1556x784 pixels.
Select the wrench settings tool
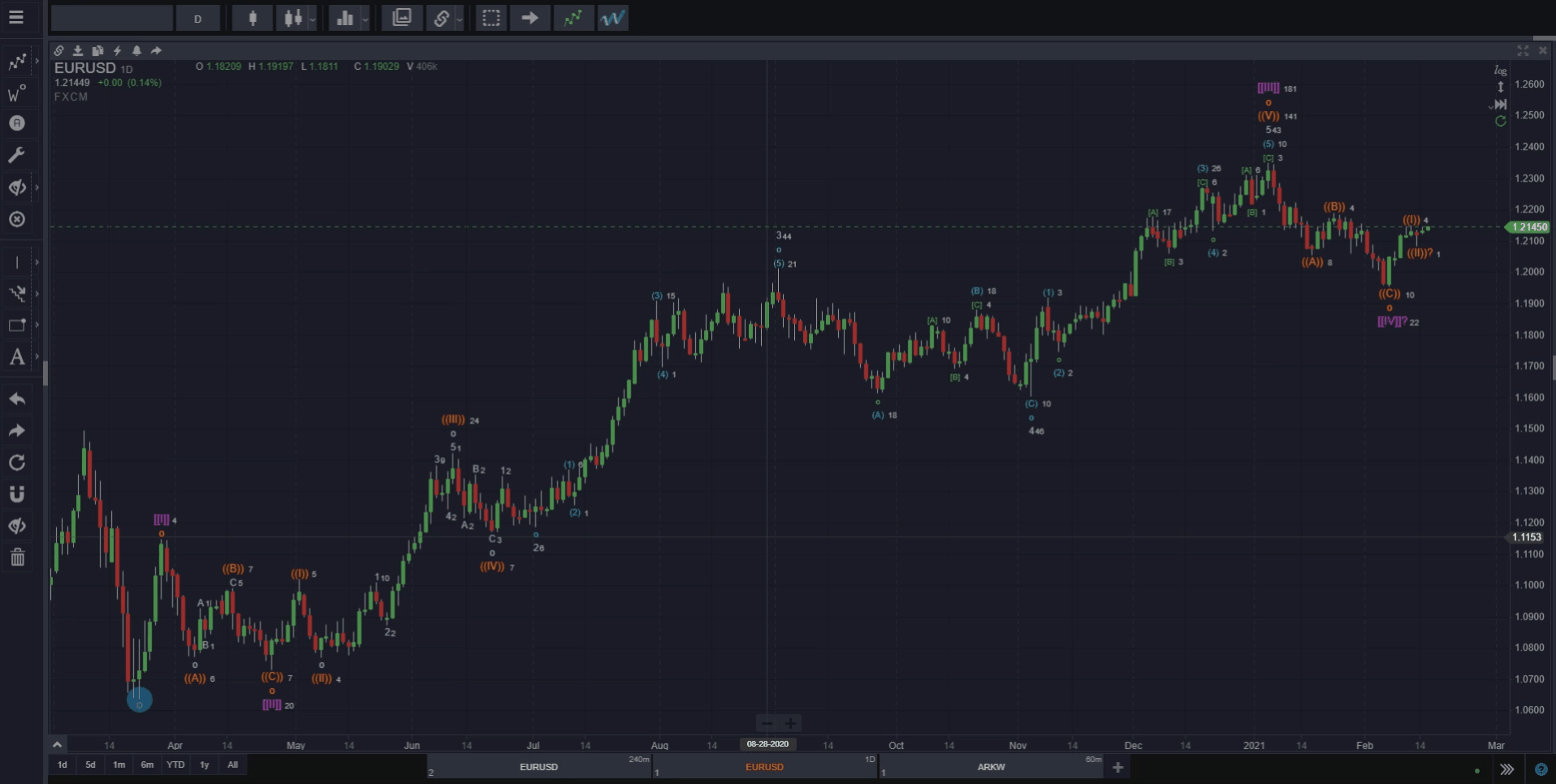click(x=17, y=155)
